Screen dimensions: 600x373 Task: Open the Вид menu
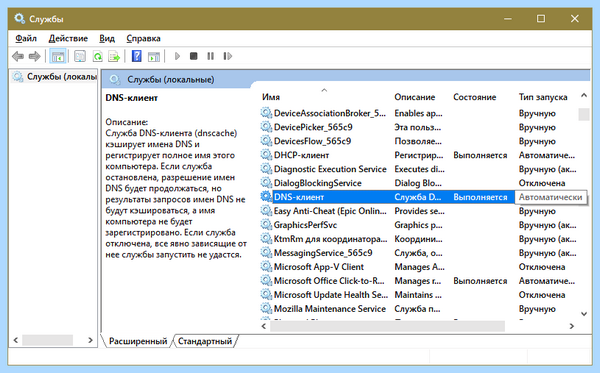107,38
